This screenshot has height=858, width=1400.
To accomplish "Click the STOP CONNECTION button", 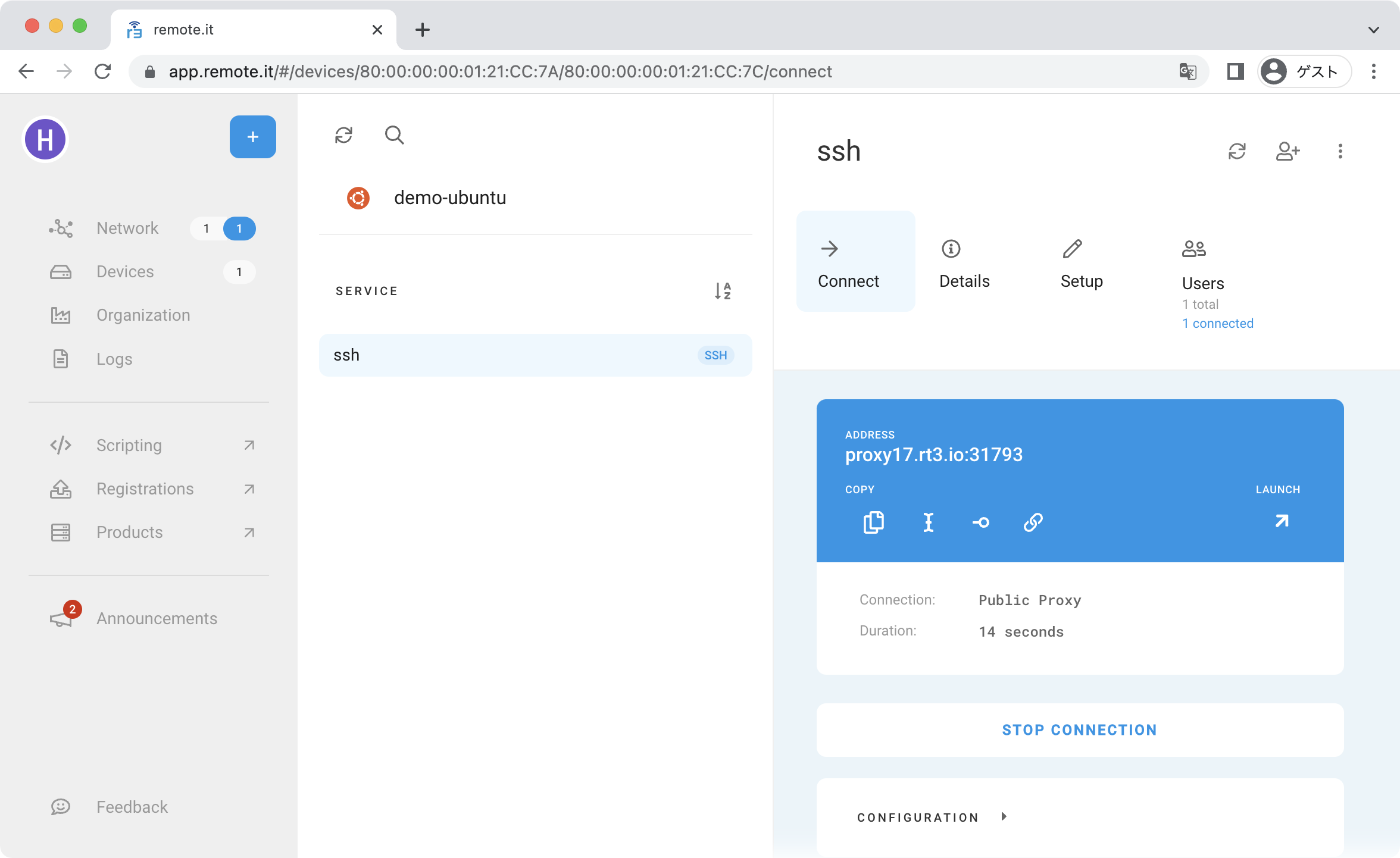I will coord(1080,730).
